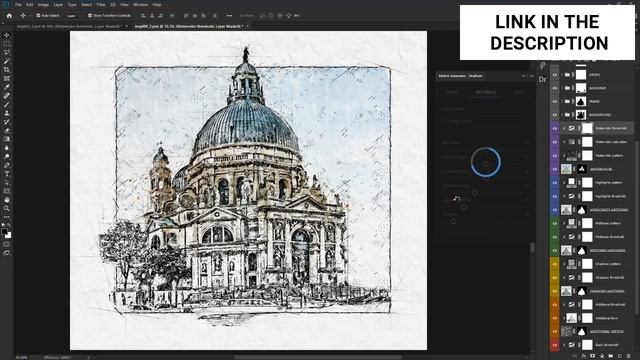The height and width of the screenshot is (360, 640).
Task: Click the background color swatch
Action: coord(9,236)
